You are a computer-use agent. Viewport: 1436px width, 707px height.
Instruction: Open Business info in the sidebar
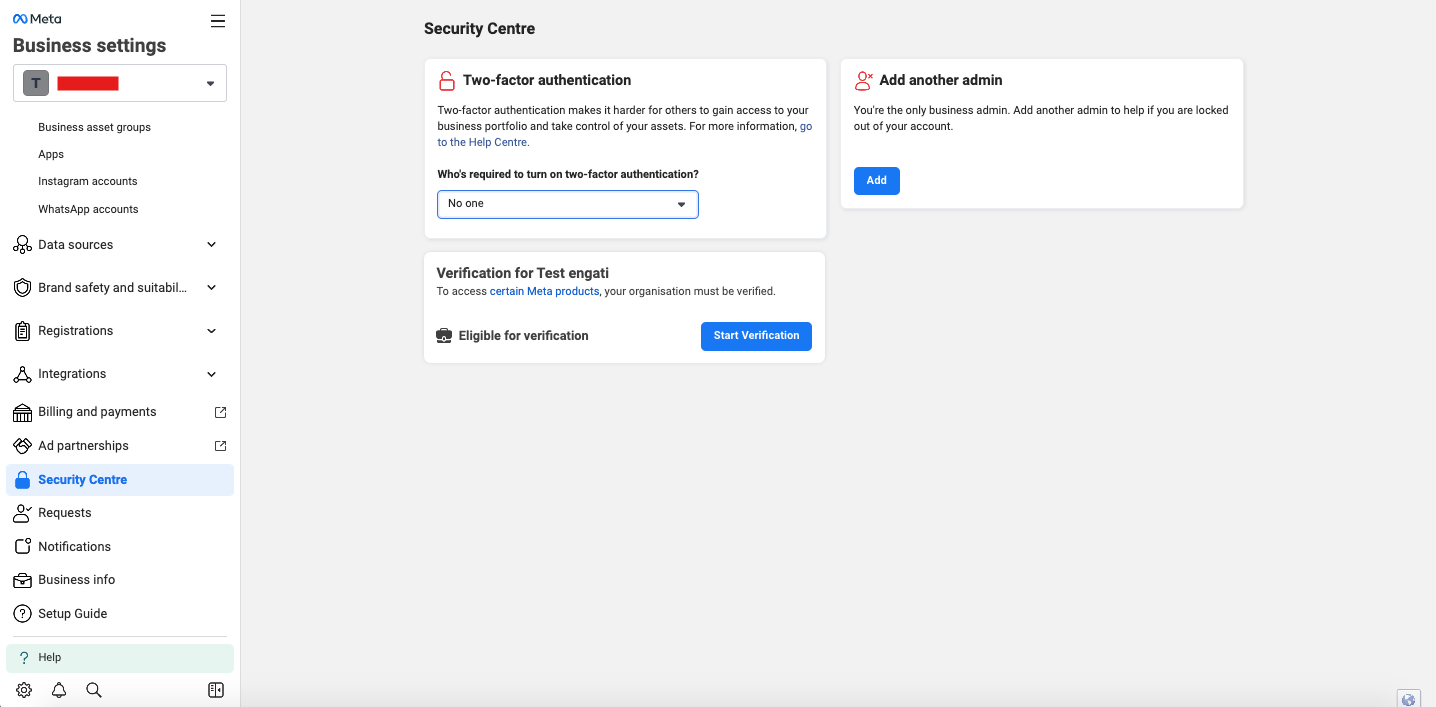tap(77, 580)
